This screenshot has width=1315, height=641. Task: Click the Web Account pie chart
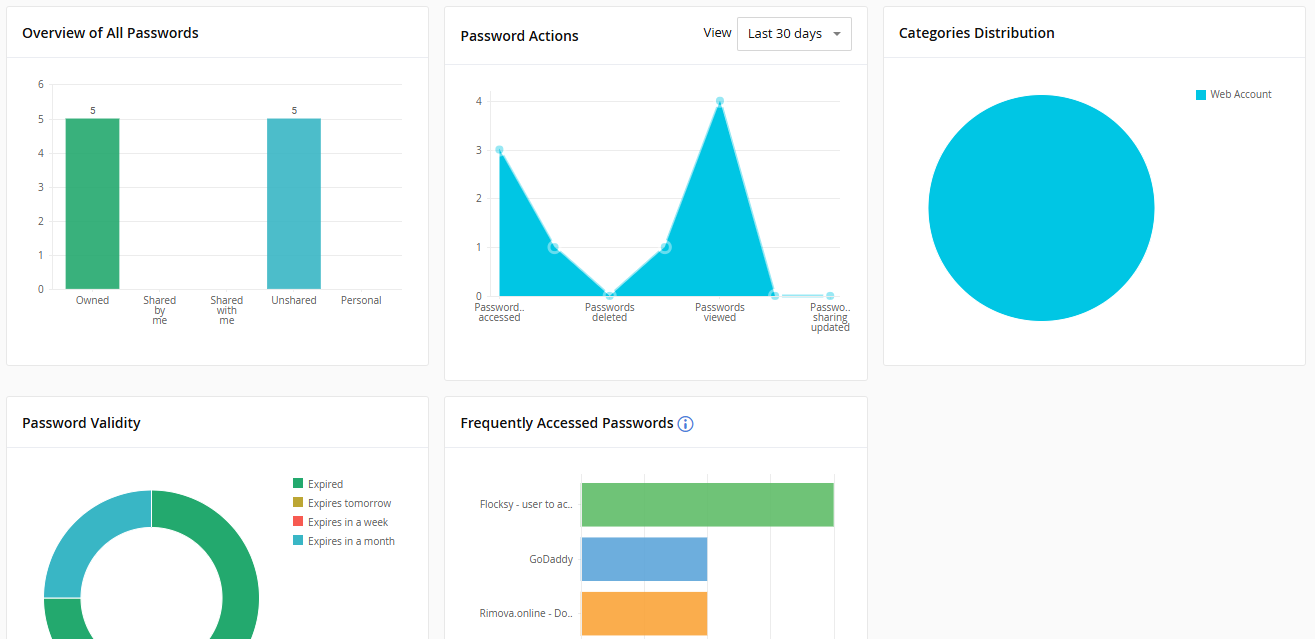(x=1041, y=208)
